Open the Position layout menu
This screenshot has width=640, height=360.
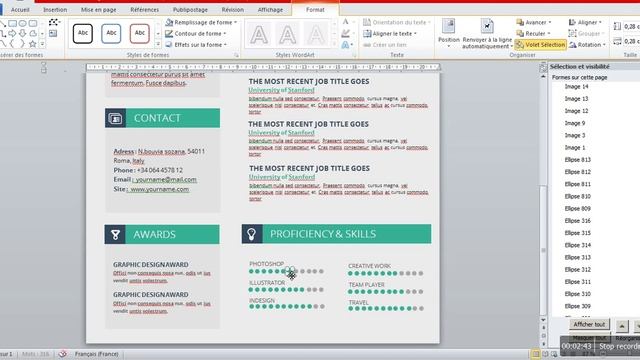pyautogui.click(x=449, y=33)
